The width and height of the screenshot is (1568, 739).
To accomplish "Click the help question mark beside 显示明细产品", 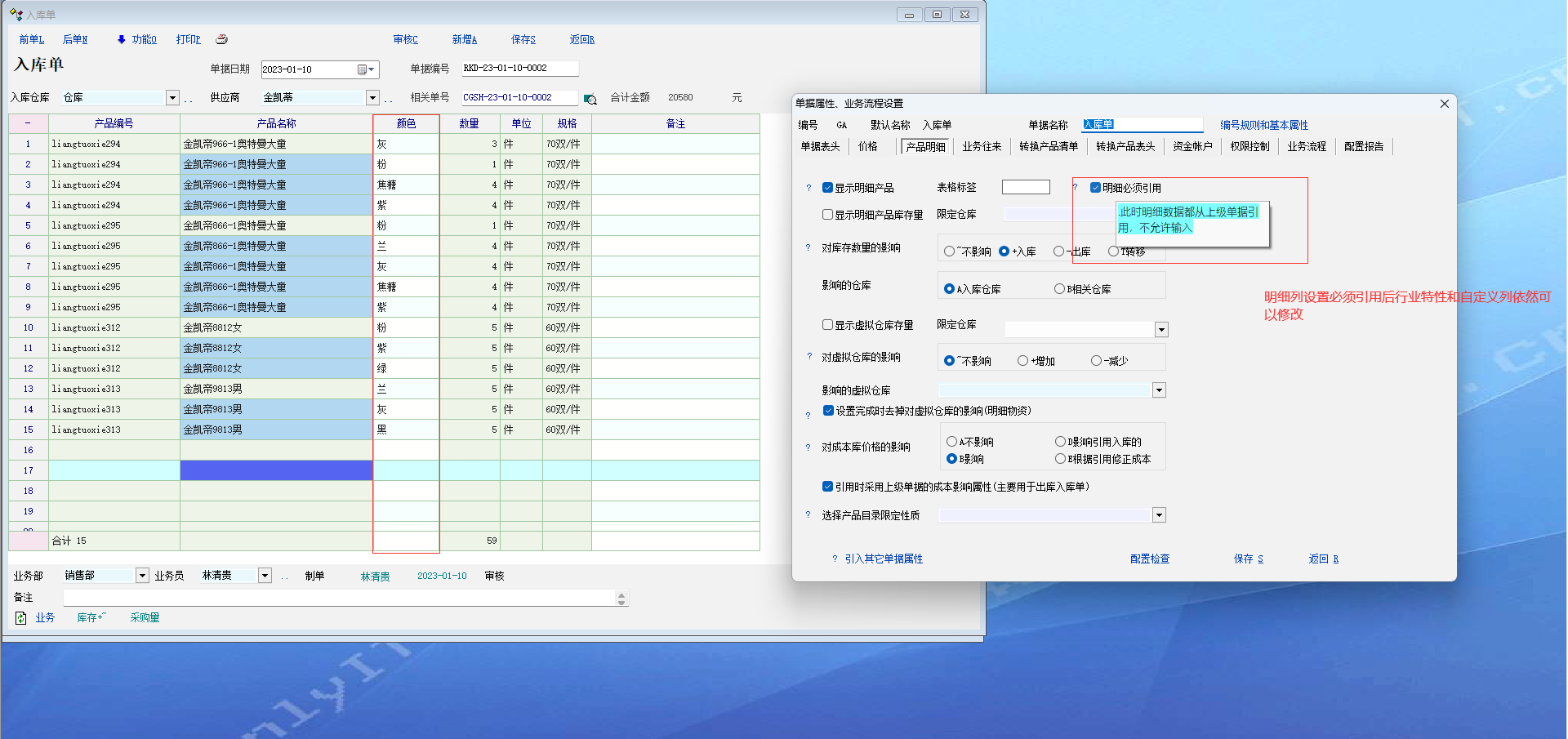I will [808, 189].
